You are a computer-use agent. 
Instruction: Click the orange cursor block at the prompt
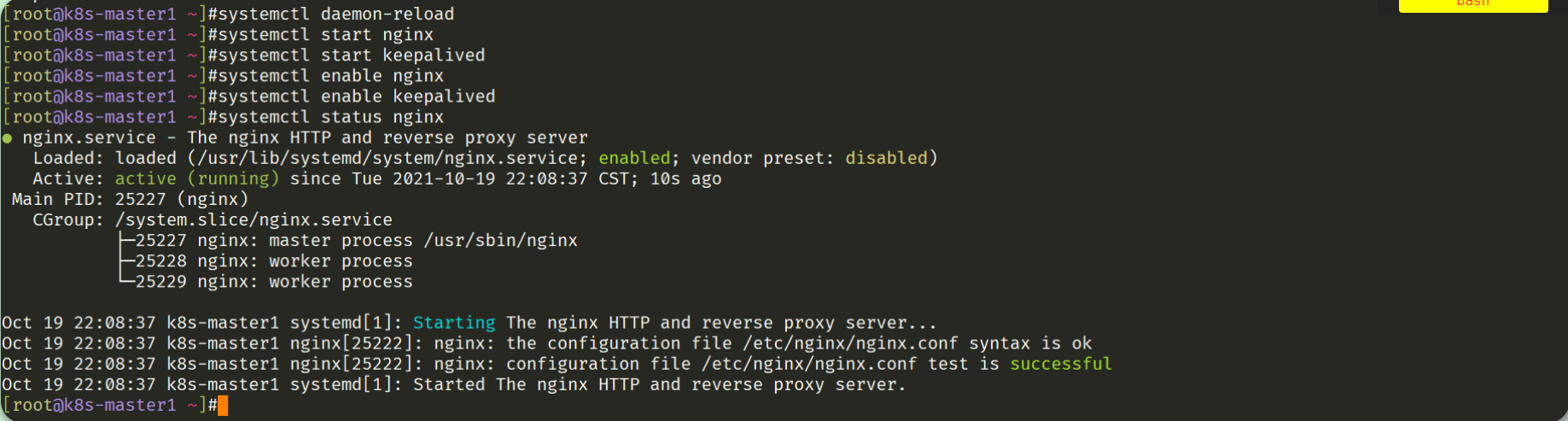pos(223,406)
